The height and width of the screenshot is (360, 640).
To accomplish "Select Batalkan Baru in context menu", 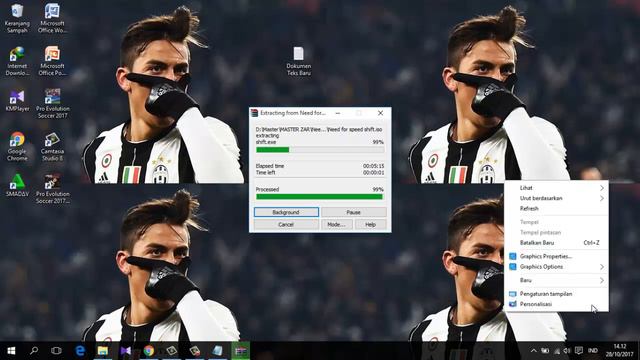I will click(x=556, y=243).
